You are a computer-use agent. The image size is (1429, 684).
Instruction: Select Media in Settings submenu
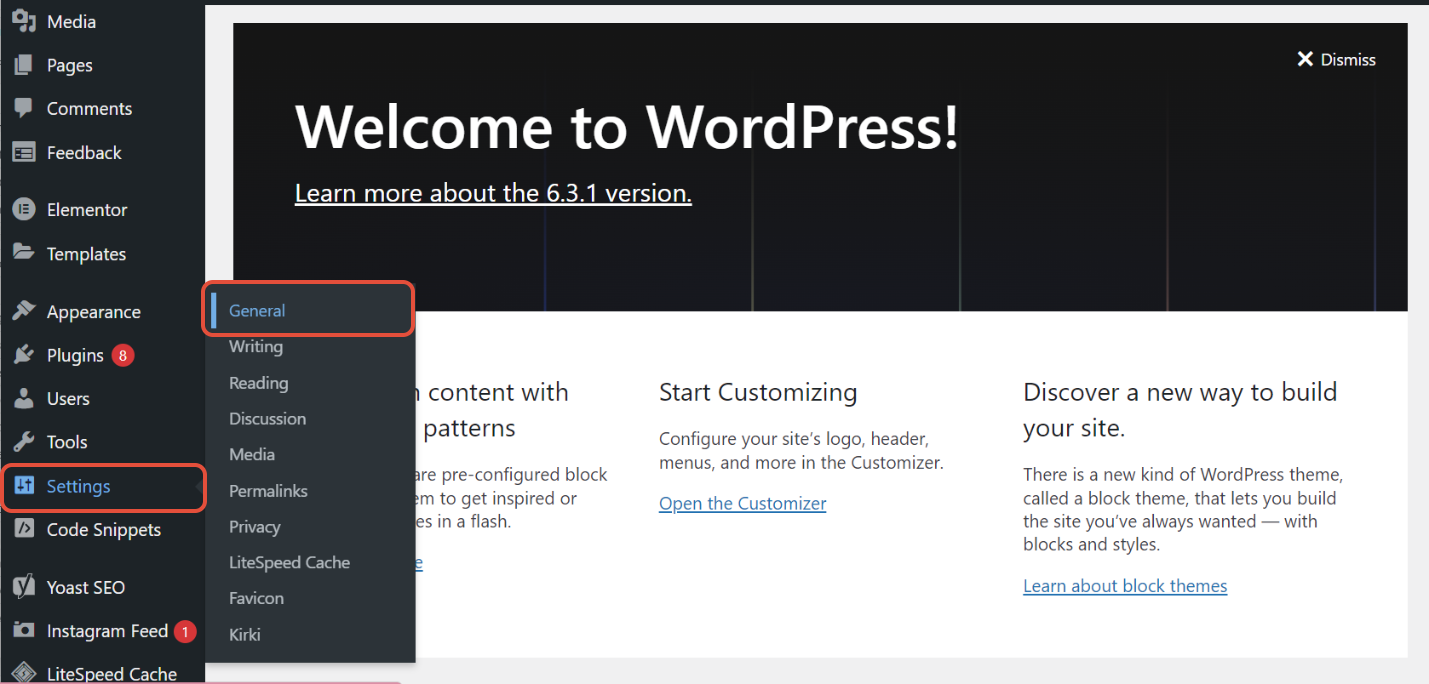[252, 454]
